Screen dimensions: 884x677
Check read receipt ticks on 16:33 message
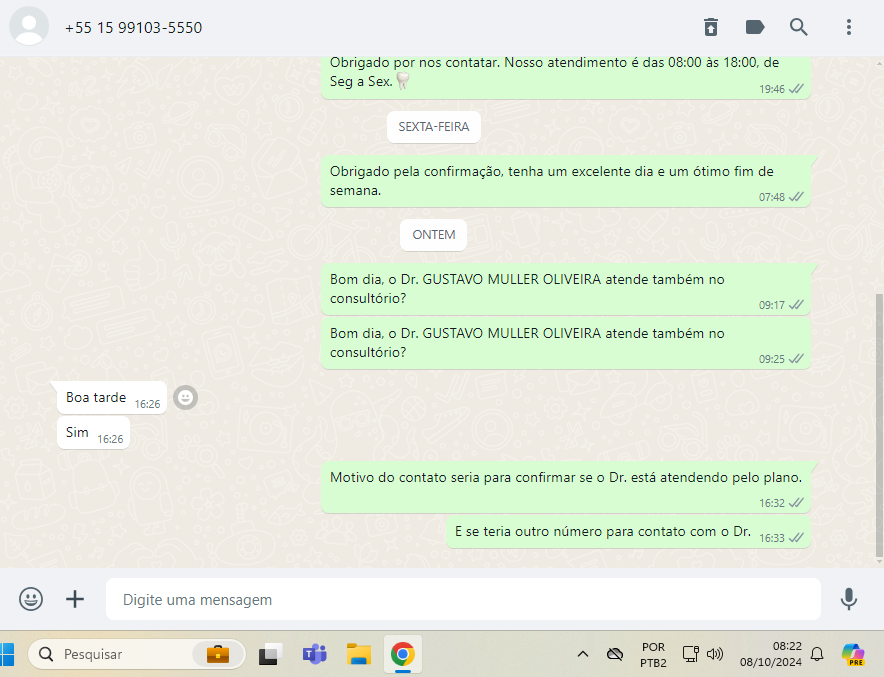(796, 538)
